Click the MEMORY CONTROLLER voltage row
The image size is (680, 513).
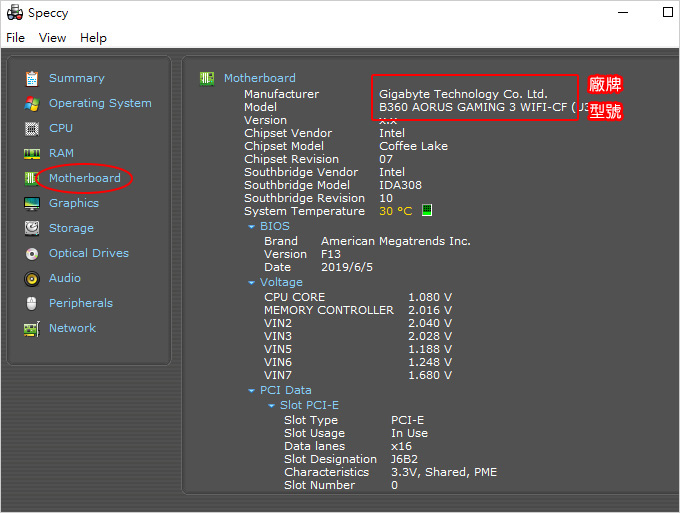(358, 310)
